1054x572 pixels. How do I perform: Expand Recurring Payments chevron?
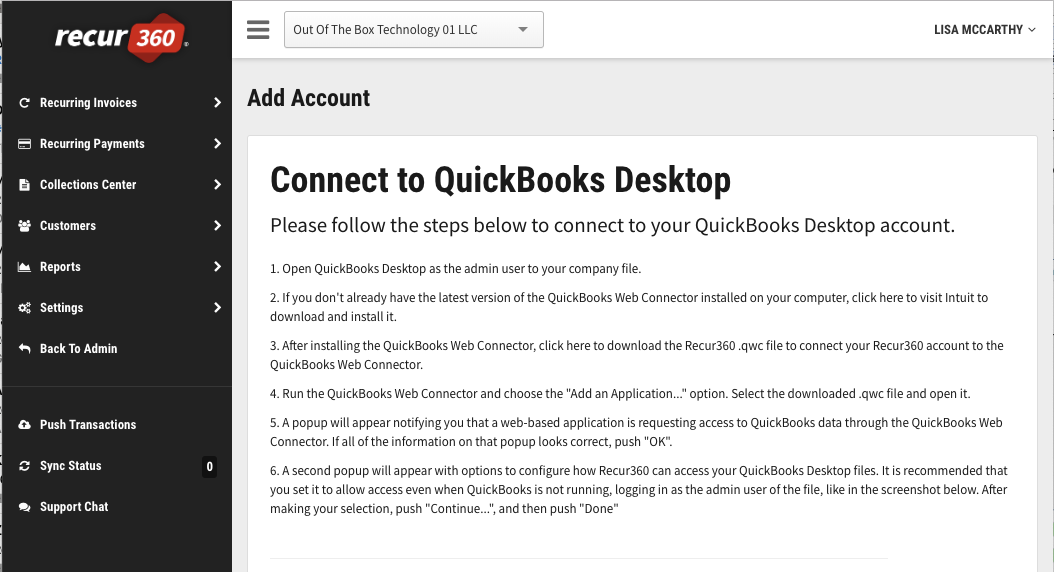tap(217, 144)
